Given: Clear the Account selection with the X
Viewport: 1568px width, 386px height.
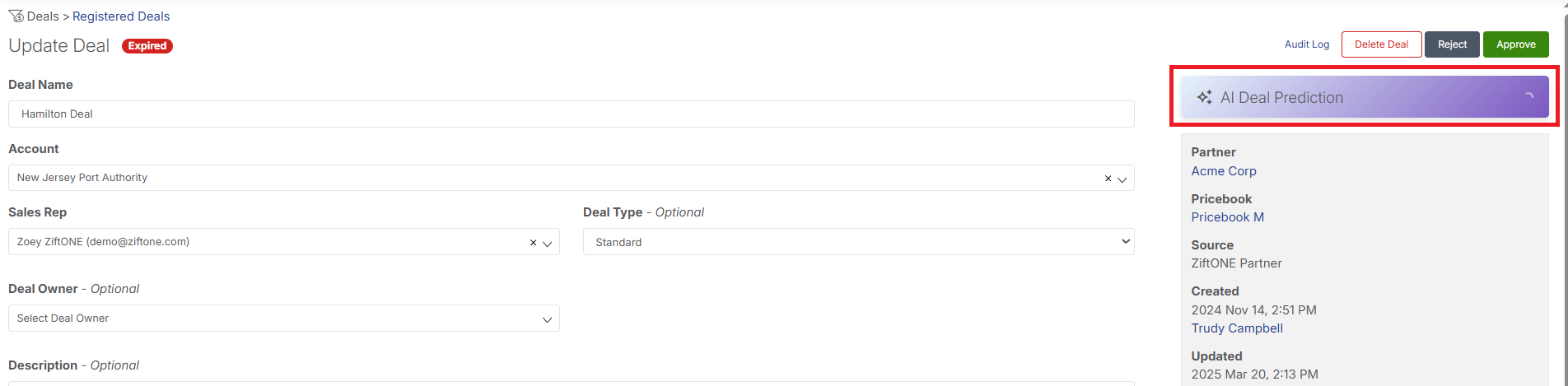Looking at the screenshot, I should click(1108, 179).
